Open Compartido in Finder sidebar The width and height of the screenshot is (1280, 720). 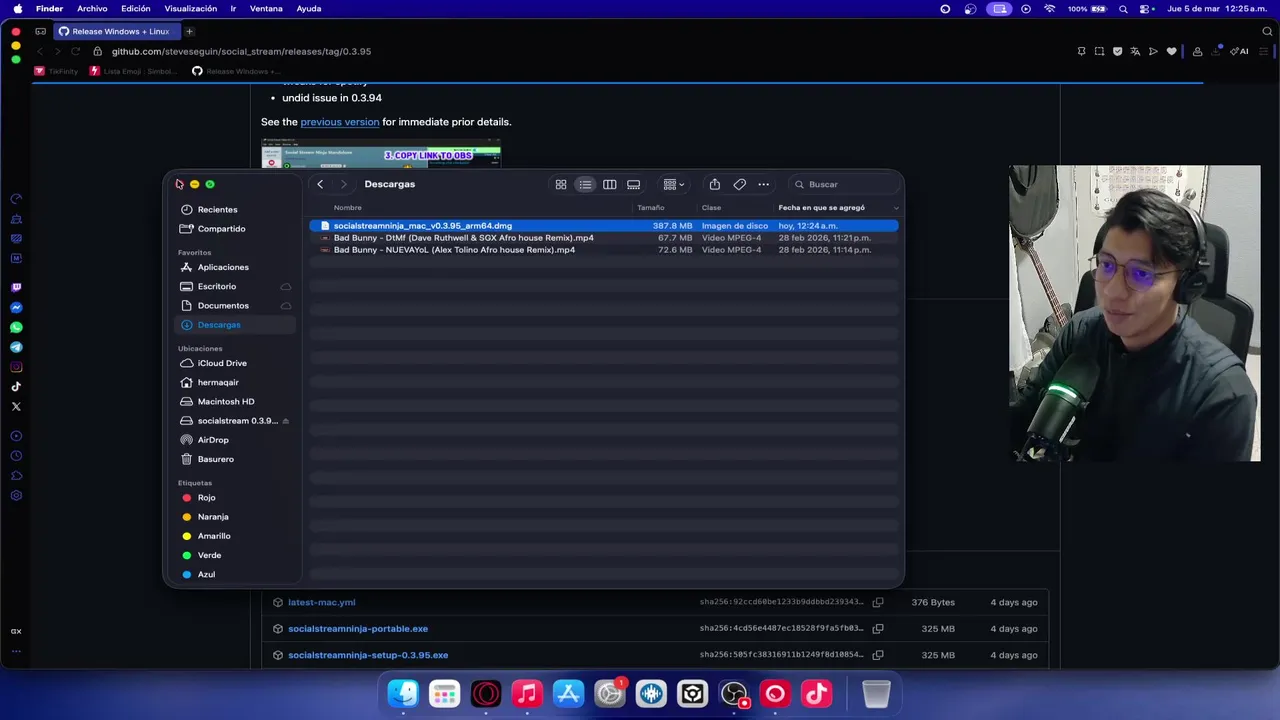pos(236,229)
